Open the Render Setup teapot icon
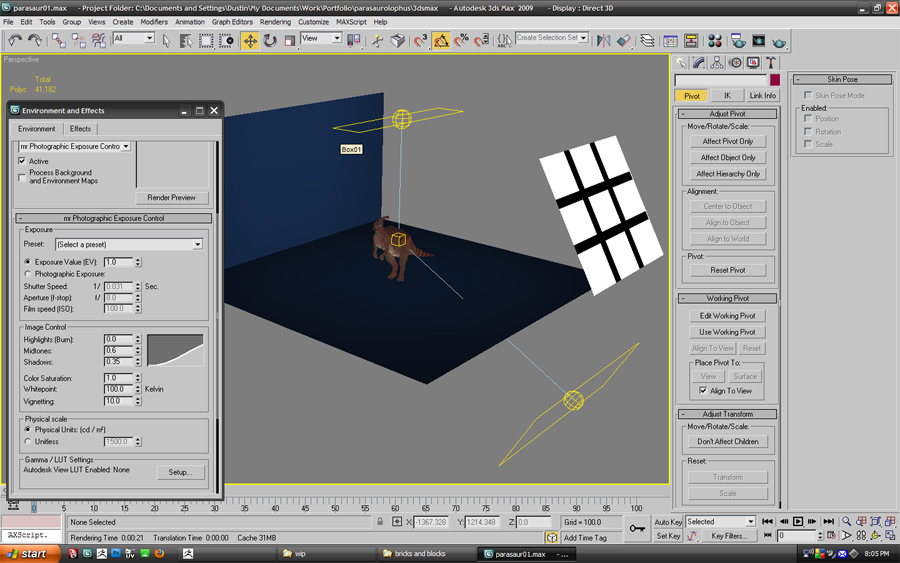The image size is (900, 563). pos(738,40)
